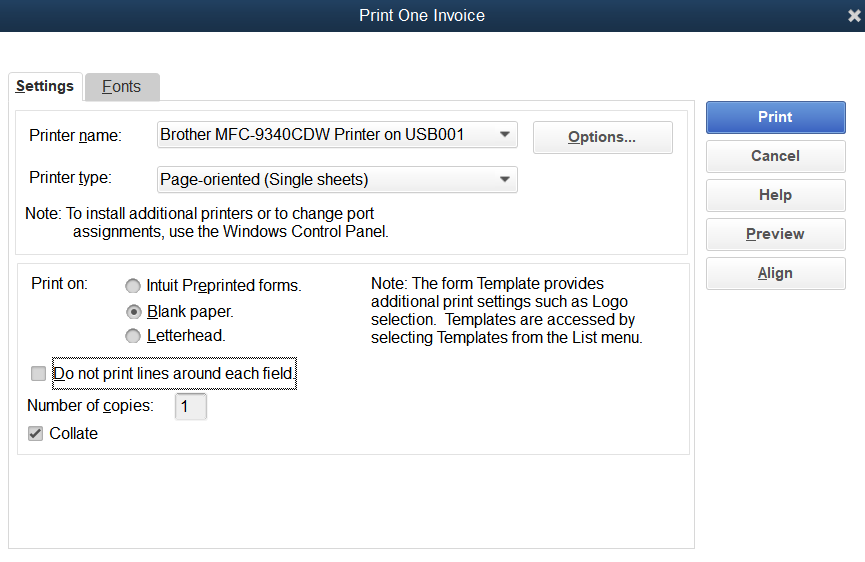Expand the Printer type dropdown
Image resolution: width=865 pixels, height=562 pixels.
(x=505, y=180)
